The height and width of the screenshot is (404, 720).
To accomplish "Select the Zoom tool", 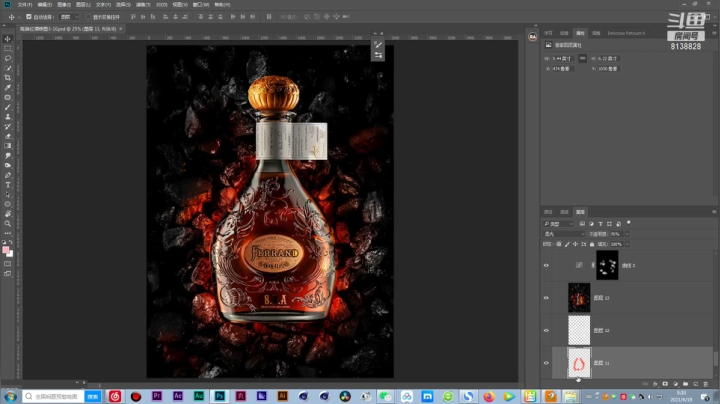I will tap(8, 224).
